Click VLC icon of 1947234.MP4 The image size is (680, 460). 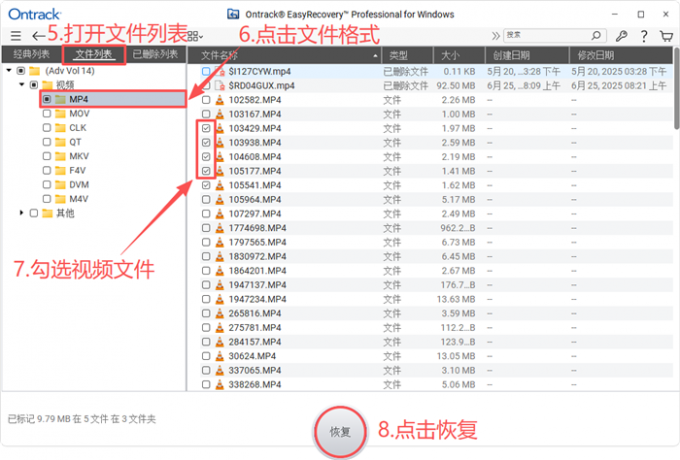coord(220,299)
